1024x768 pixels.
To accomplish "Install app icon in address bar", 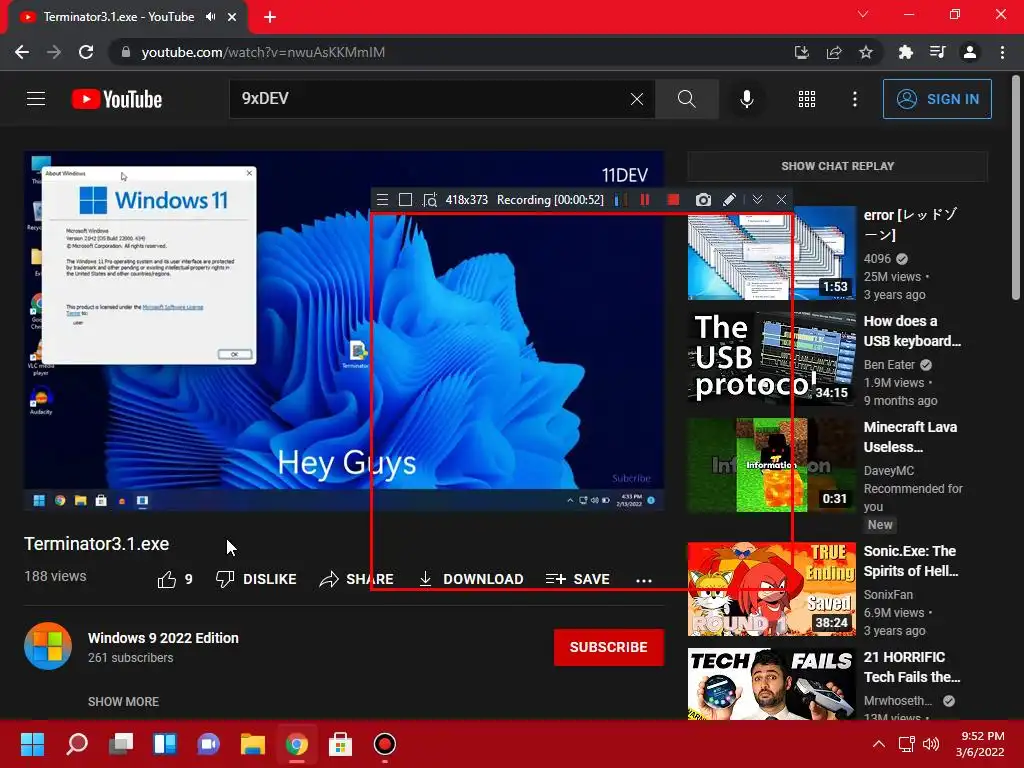I will (801, 52).
